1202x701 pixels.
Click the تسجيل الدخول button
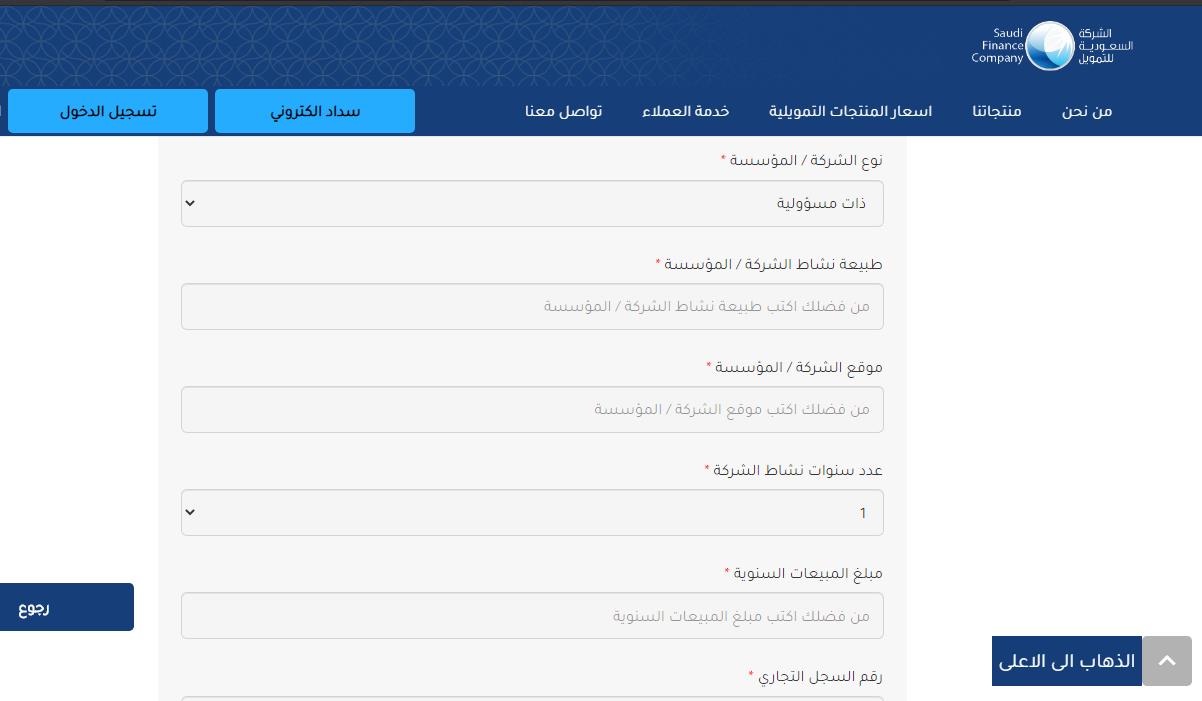tap(108, 111)
